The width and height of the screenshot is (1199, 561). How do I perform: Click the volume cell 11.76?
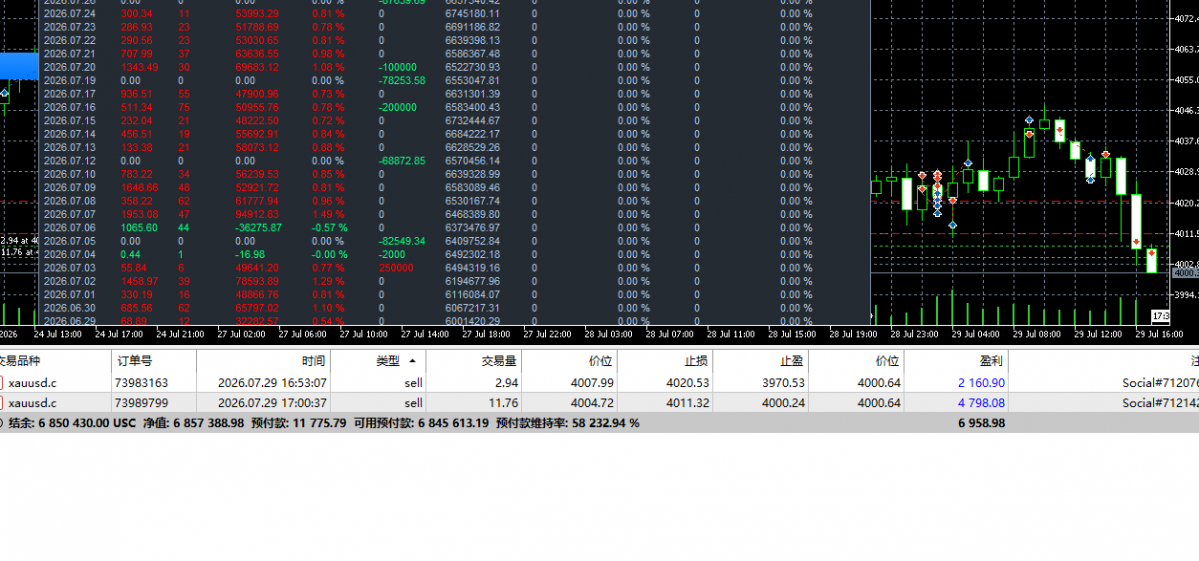pos(505,403)
